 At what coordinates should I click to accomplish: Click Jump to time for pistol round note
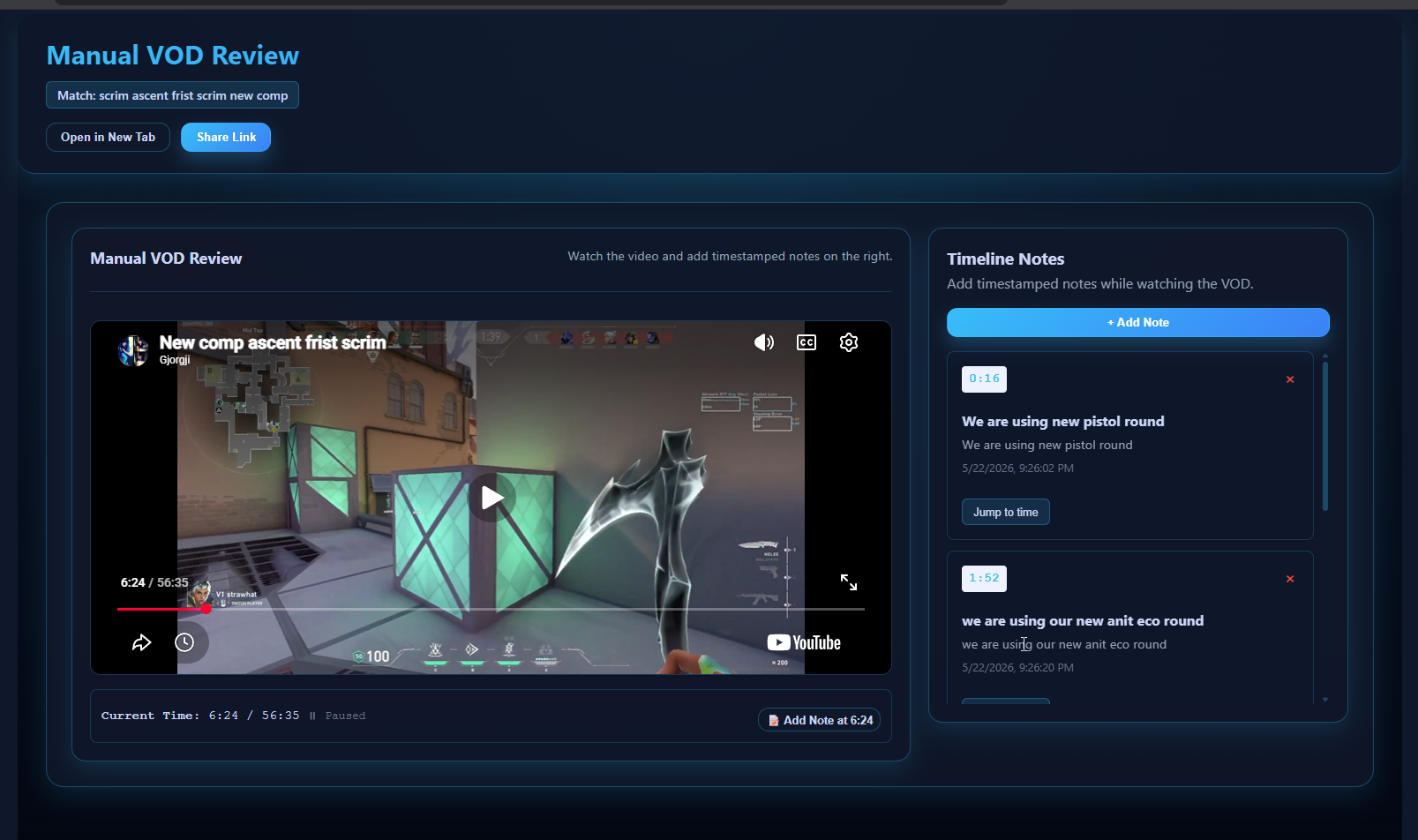1006,512
